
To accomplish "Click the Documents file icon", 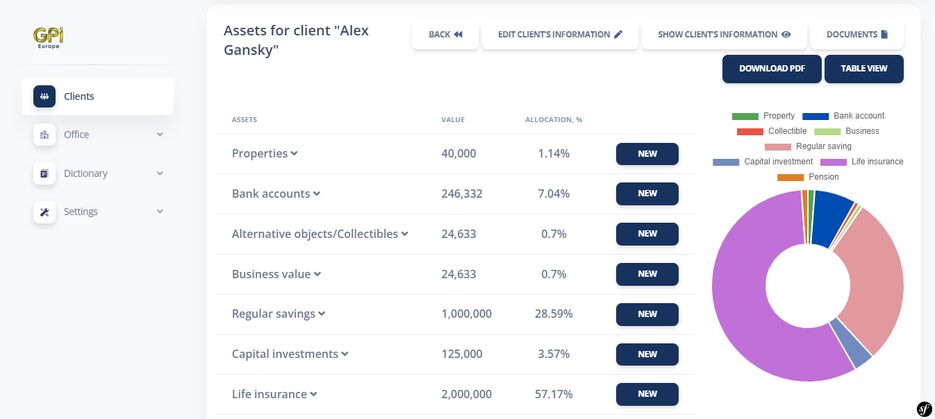I will tap(884, 35).
